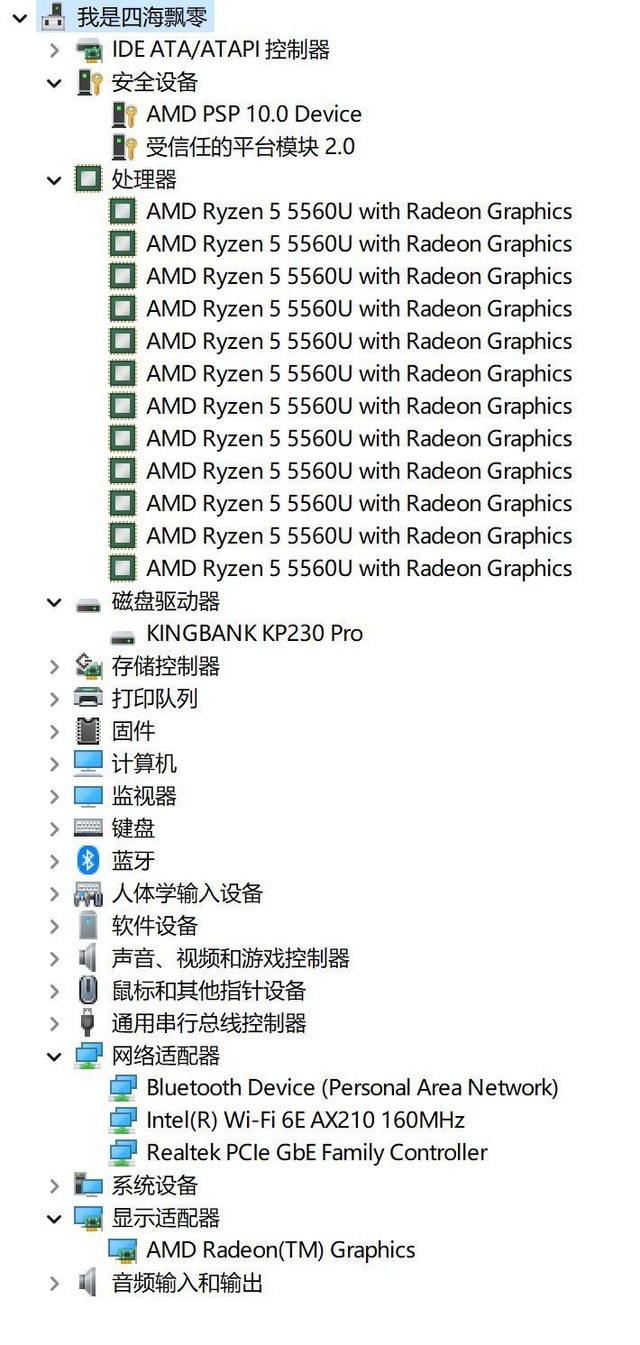The image size is (640, 1345).
Task: Select KINGBANK KP230 Pro disk entry
Action: click(254, 633)
